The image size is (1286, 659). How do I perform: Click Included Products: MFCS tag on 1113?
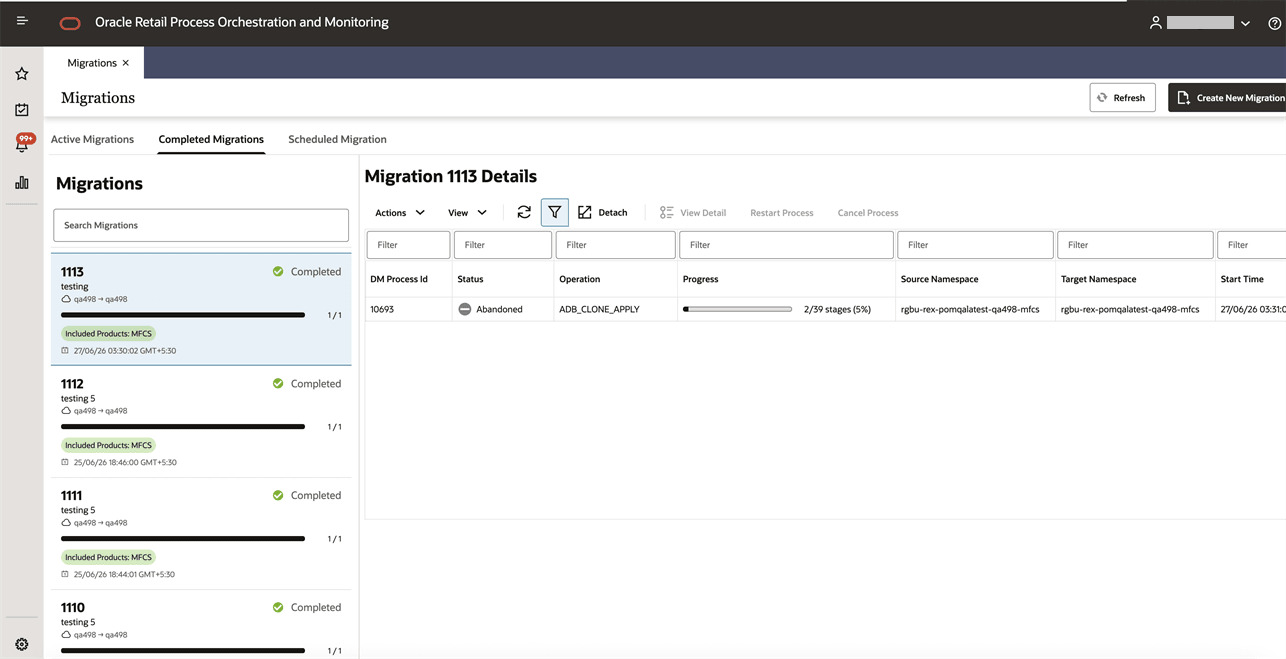(x=108, y=333)
